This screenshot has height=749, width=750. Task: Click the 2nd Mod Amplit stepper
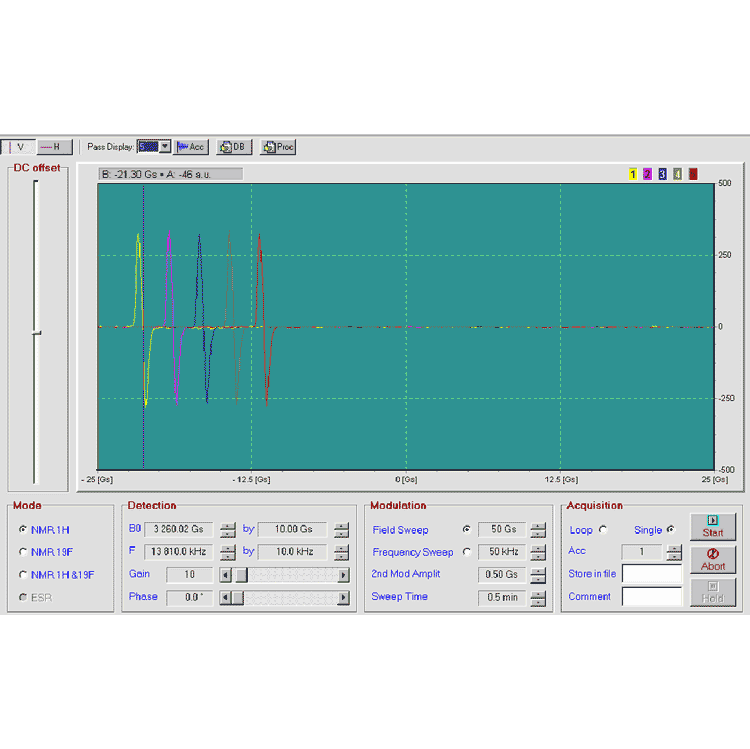click(x=538, y=575)
